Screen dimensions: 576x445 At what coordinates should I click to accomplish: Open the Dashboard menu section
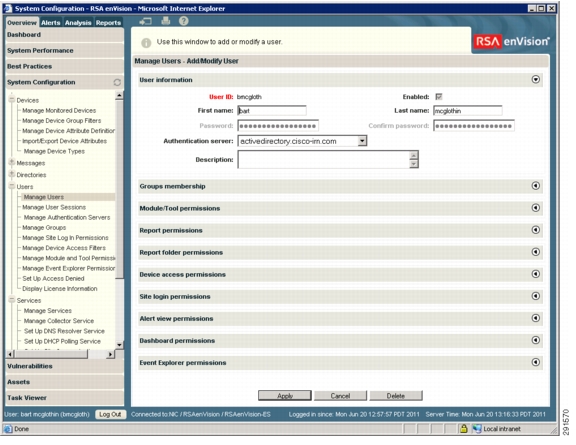[x=65, y=35]
